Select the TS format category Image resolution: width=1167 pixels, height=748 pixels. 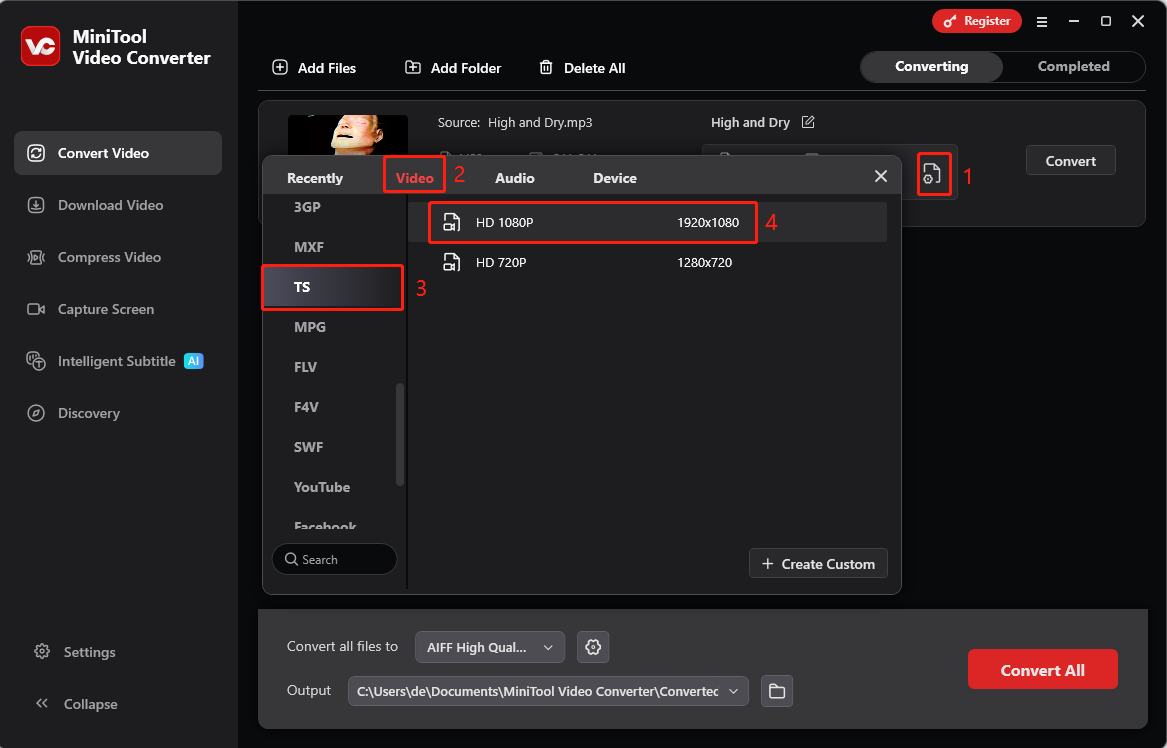332,287
